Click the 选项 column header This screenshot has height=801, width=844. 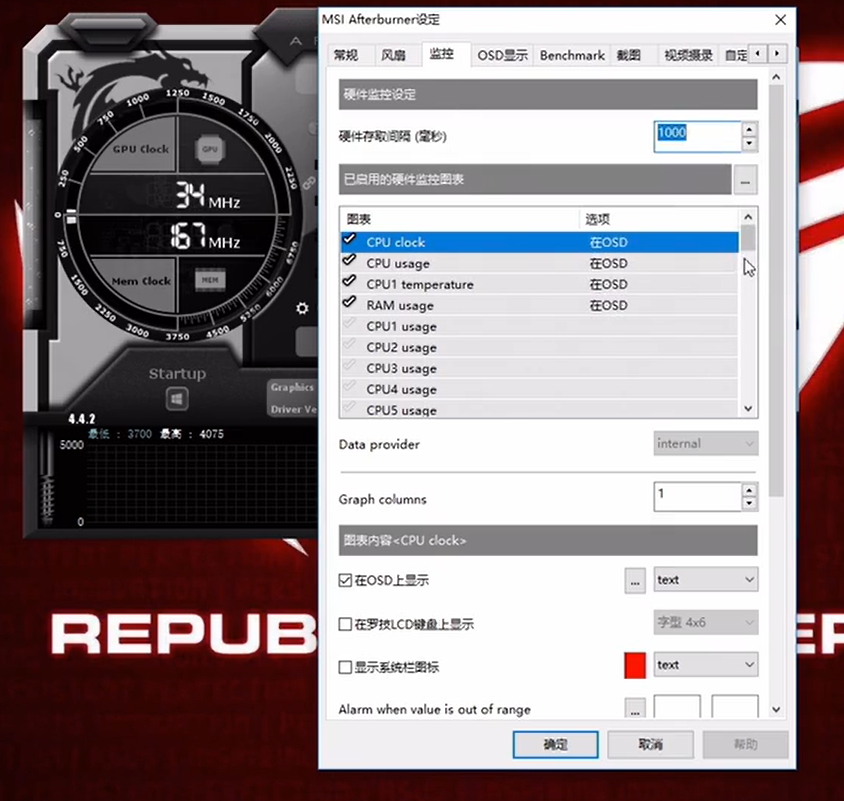(x=659, y=219)
